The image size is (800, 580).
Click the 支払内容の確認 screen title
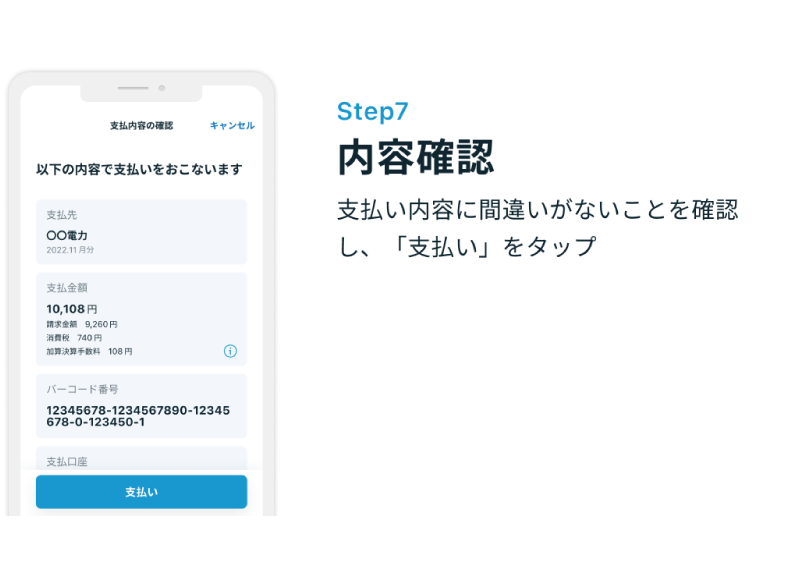(141, 125)
